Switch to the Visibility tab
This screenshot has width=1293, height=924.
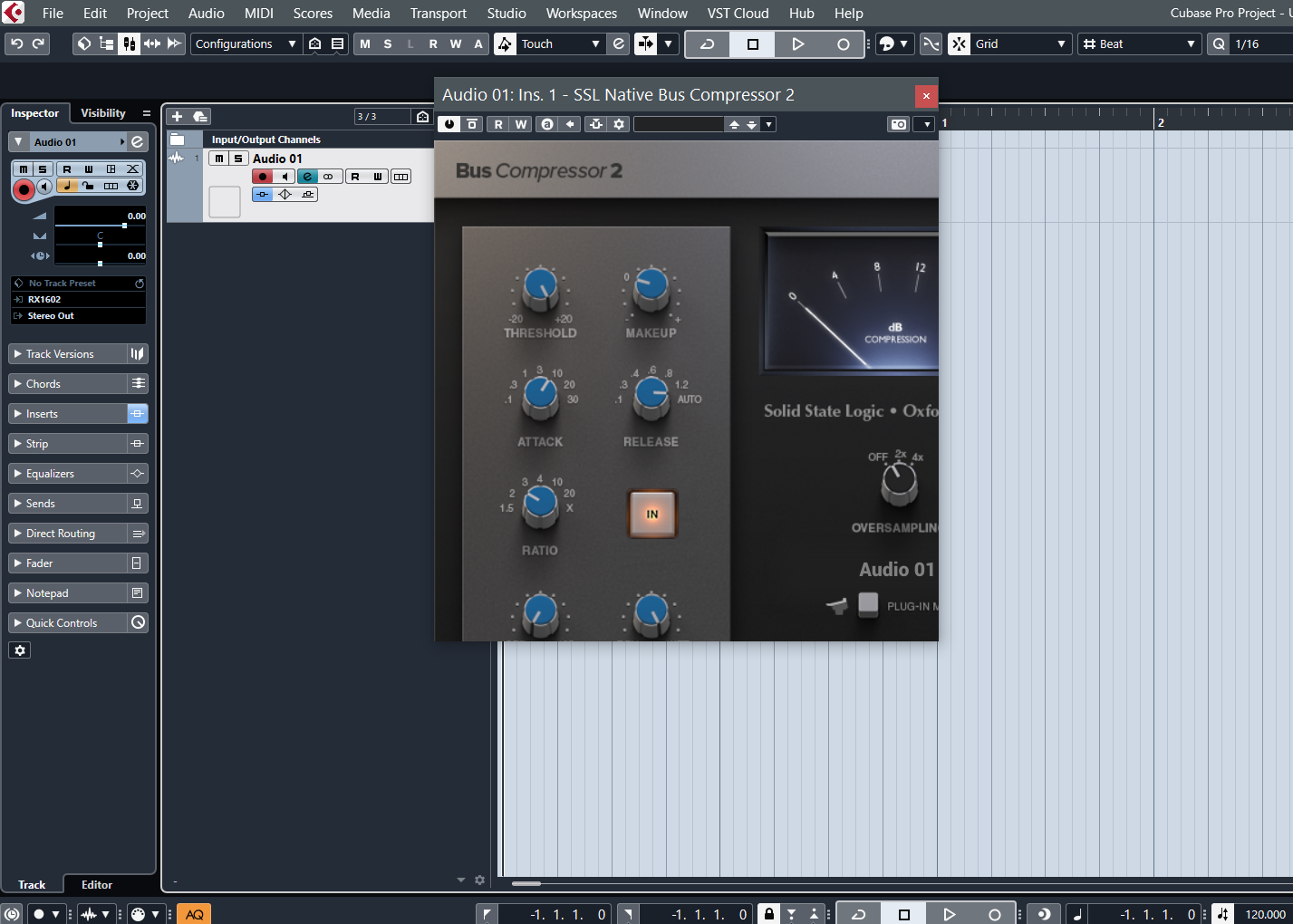(103, 113)
